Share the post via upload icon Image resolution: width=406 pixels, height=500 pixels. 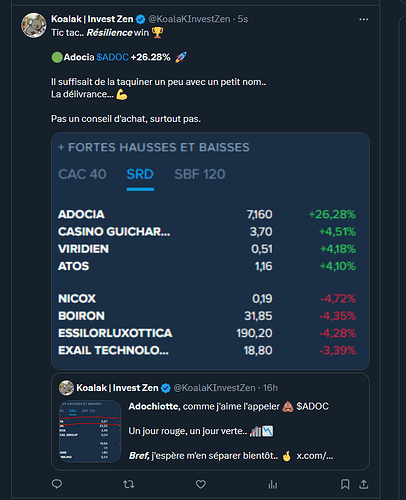[x=364, y=484]
